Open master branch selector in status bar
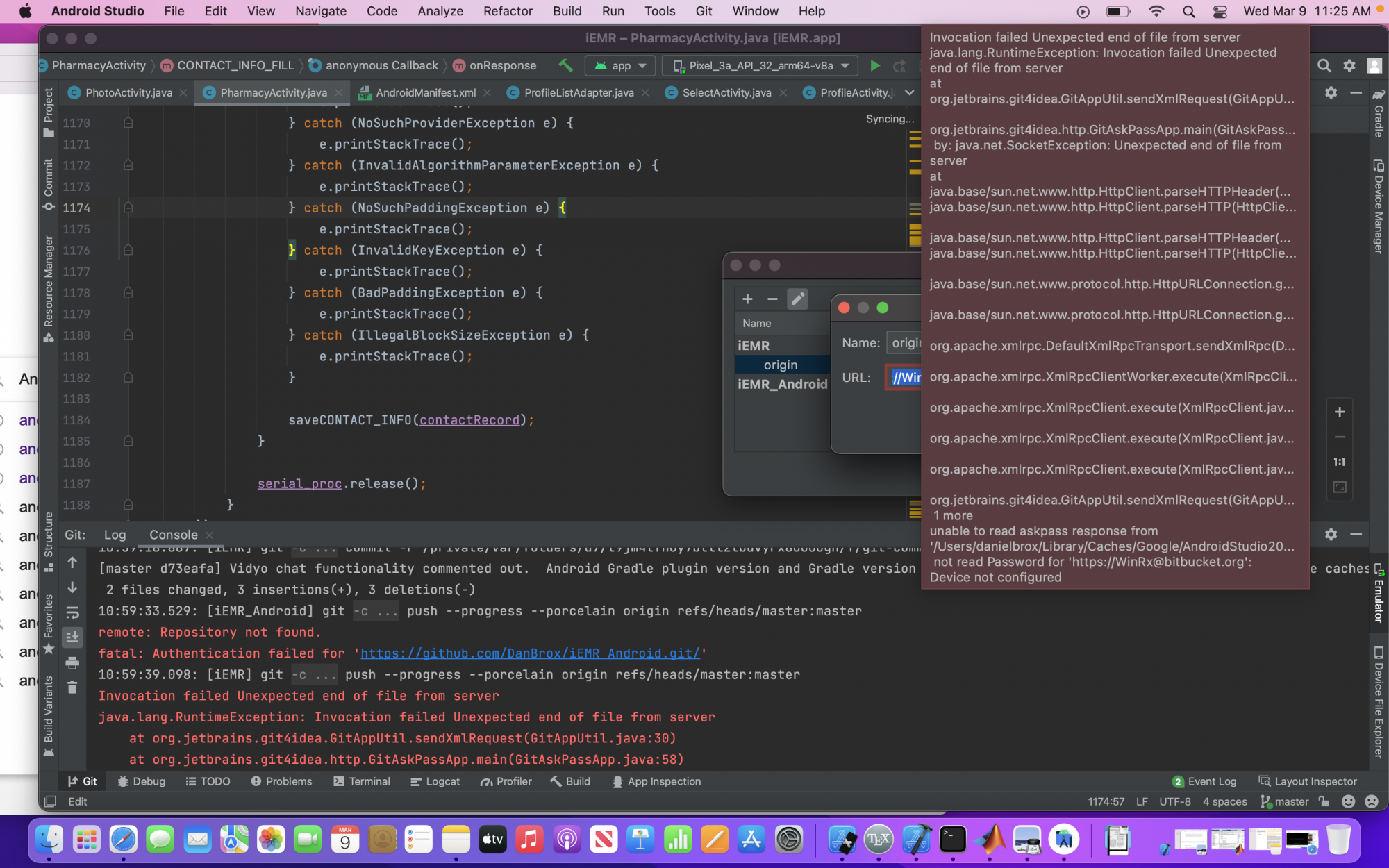 (x=1285, y=801)
